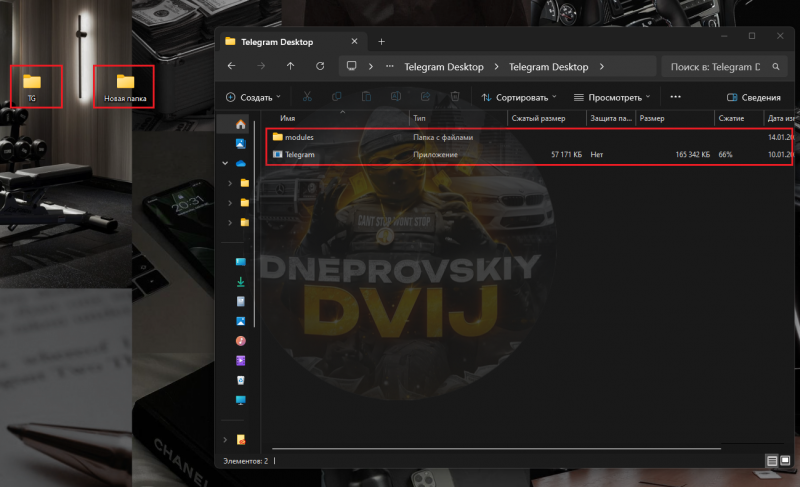The image size is (800, 487).
Task: Expand the bottom sidebar item with red badge
Action: [x=225, y=440]
